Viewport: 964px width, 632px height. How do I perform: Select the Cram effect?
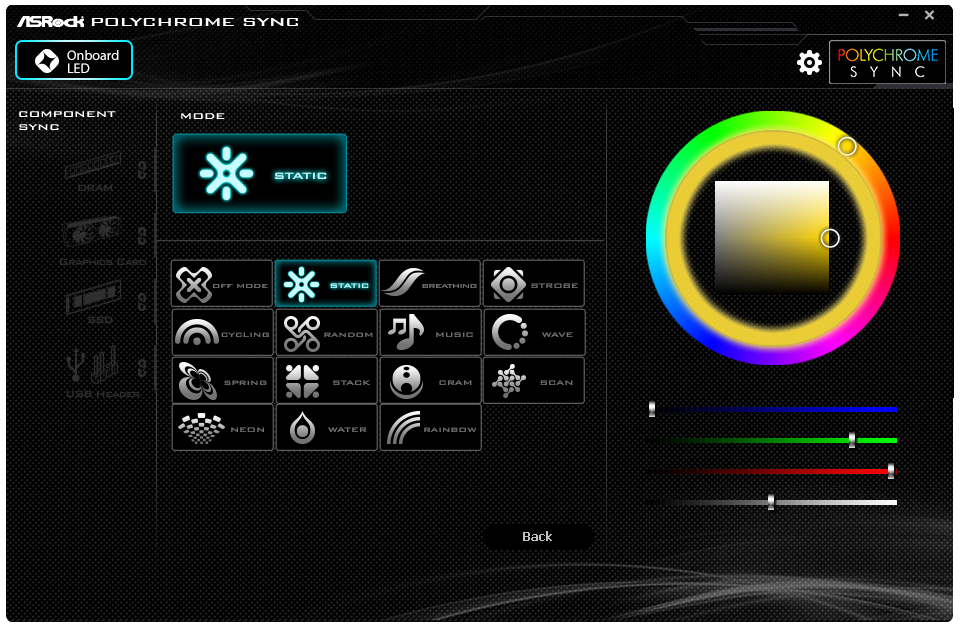[x=430, y=381]
